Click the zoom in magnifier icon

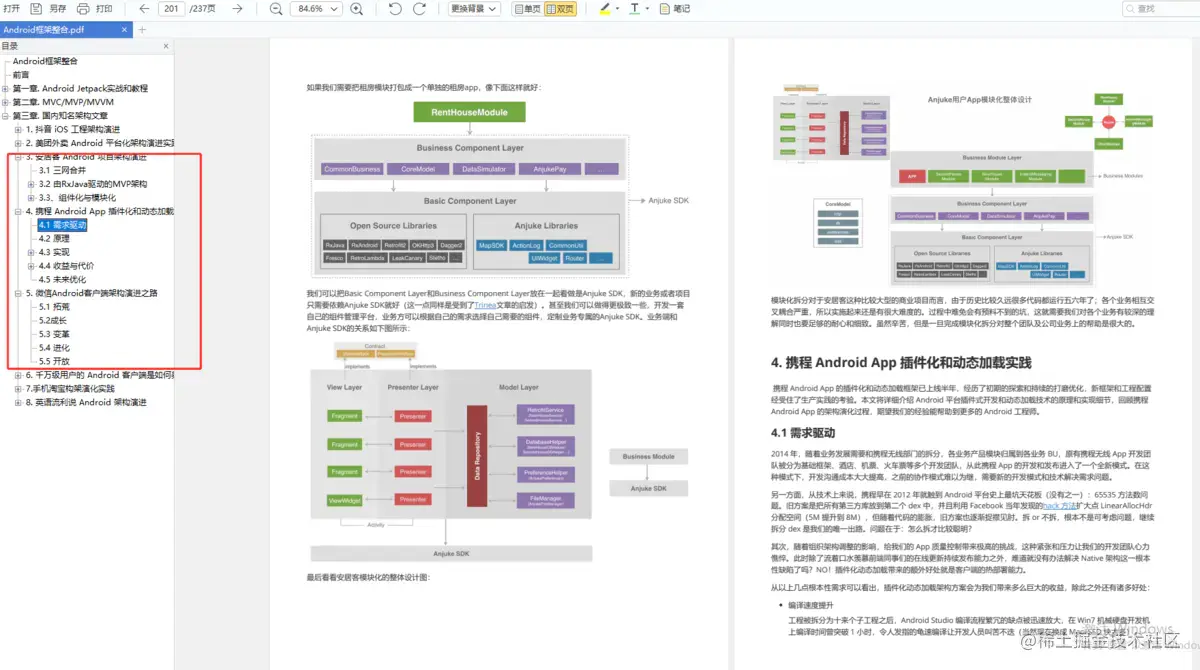(x=357, y=9)
